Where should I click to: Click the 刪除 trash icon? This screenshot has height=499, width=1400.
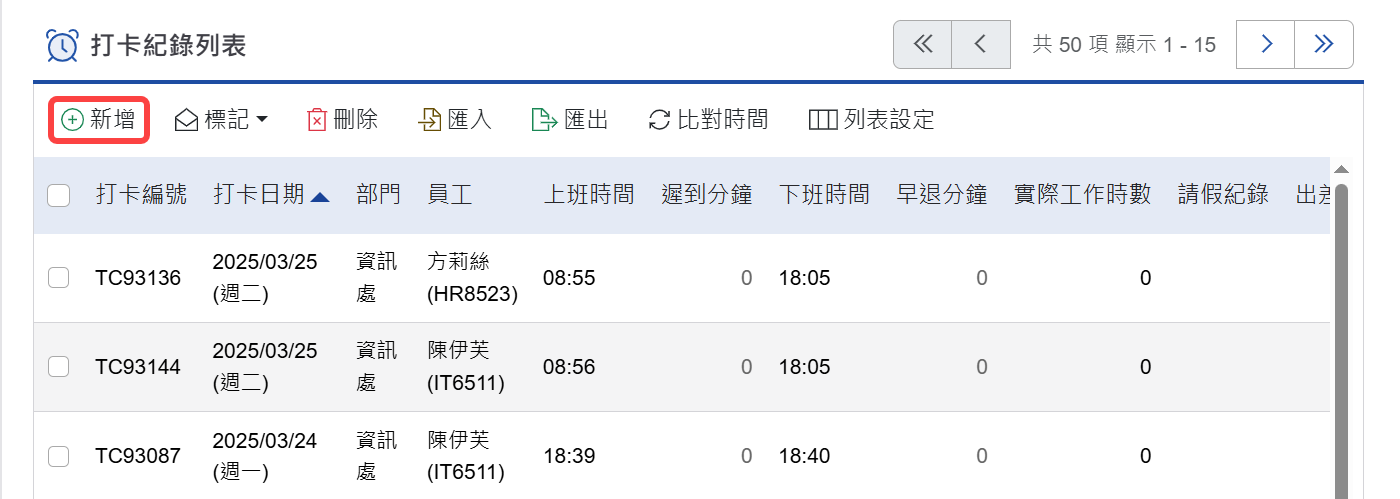(x=317, y=120)
